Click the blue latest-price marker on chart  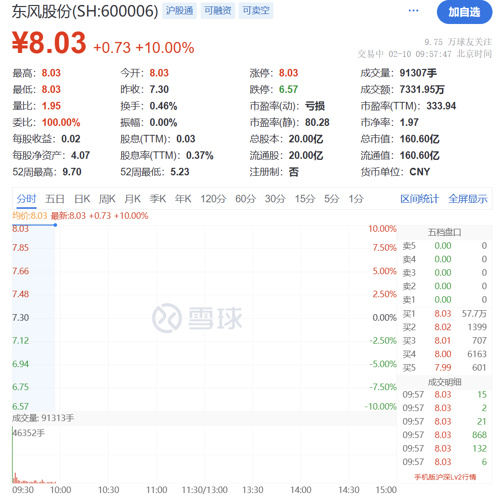point(55,225)
